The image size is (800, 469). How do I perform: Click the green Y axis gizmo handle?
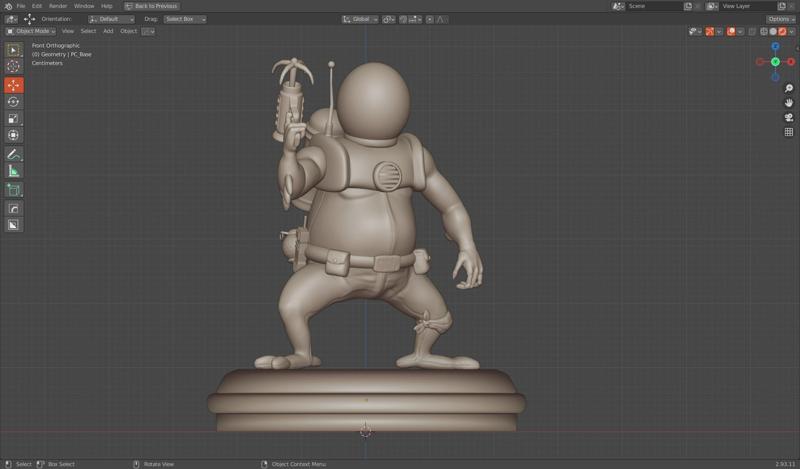pos(775,62)
